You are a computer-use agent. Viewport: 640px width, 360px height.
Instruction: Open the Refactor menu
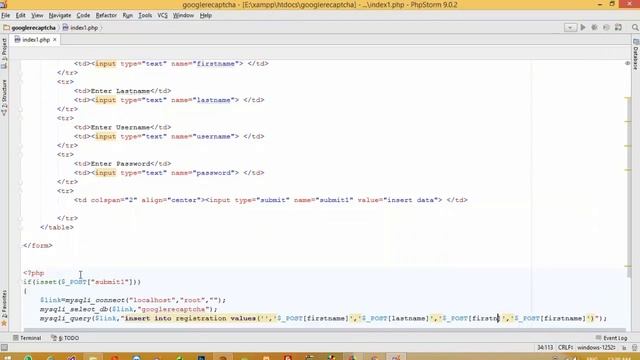(x=106, y=15)
